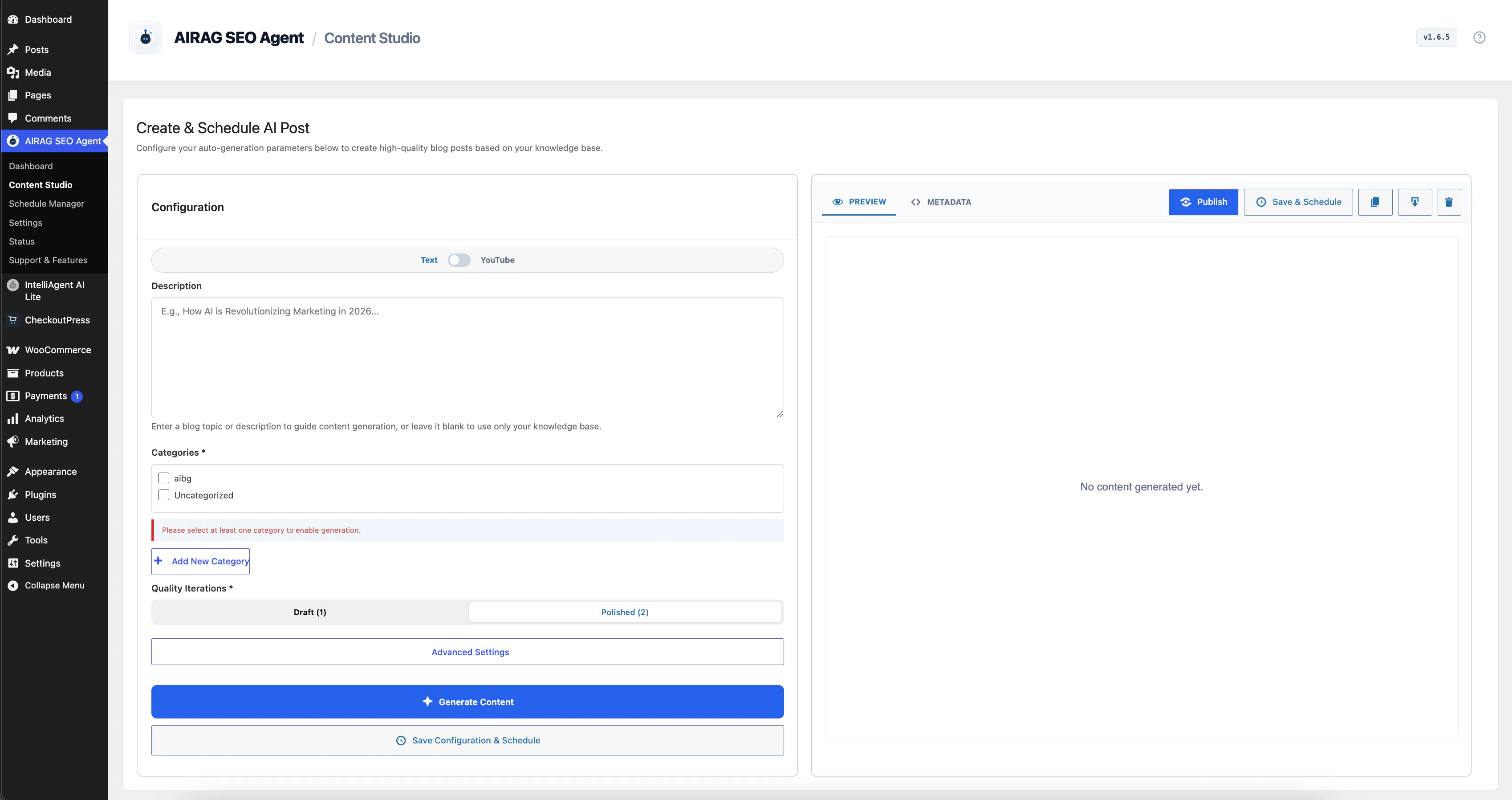Click the blue Publish button

(1203, 202)
